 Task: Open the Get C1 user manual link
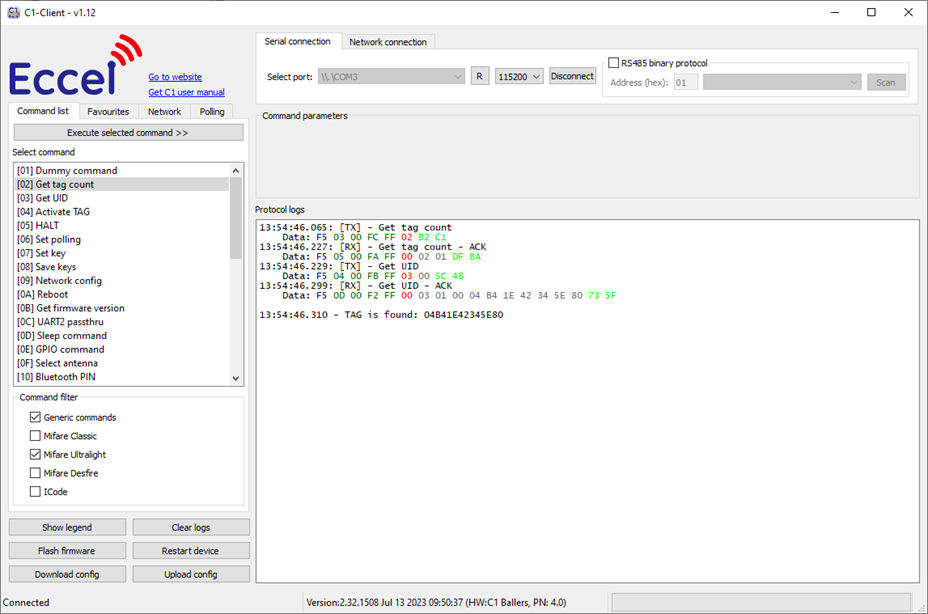pyautogui.click(x=186, y=92)
